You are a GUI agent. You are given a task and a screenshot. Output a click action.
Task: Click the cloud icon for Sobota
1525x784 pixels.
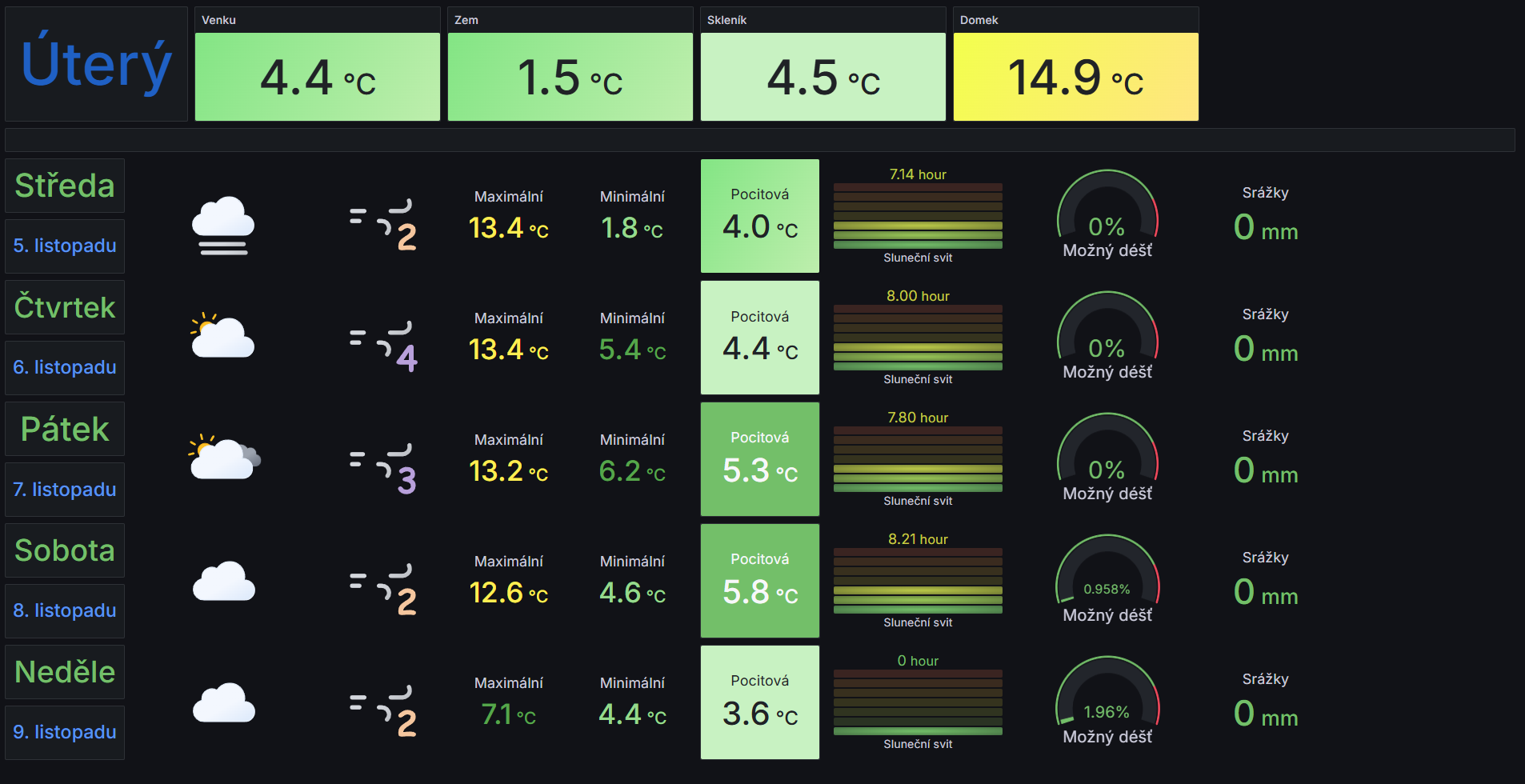tap(224, 581)
